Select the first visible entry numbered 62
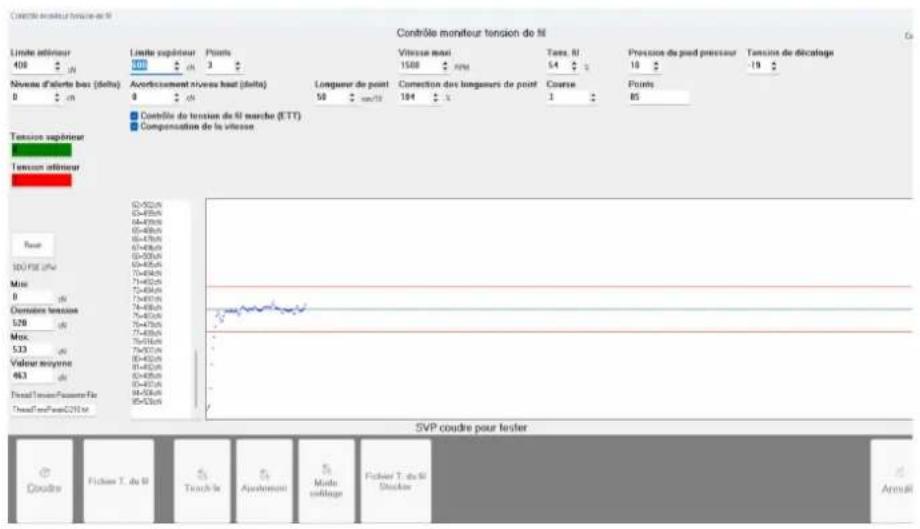920x529 pixels. 147,205
